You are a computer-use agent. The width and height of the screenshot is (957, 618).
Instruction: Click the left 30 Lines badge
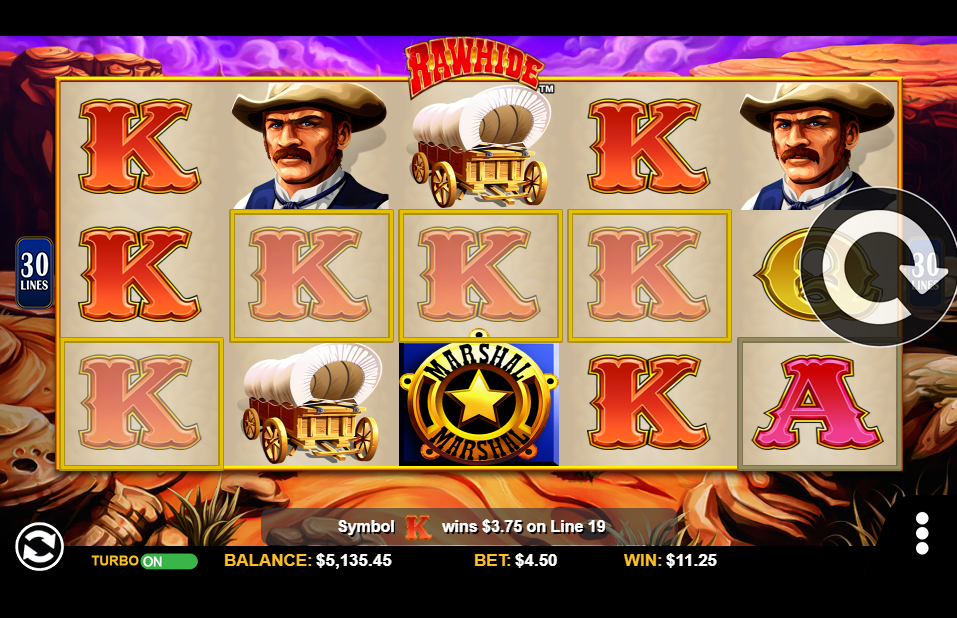(34, 272)
